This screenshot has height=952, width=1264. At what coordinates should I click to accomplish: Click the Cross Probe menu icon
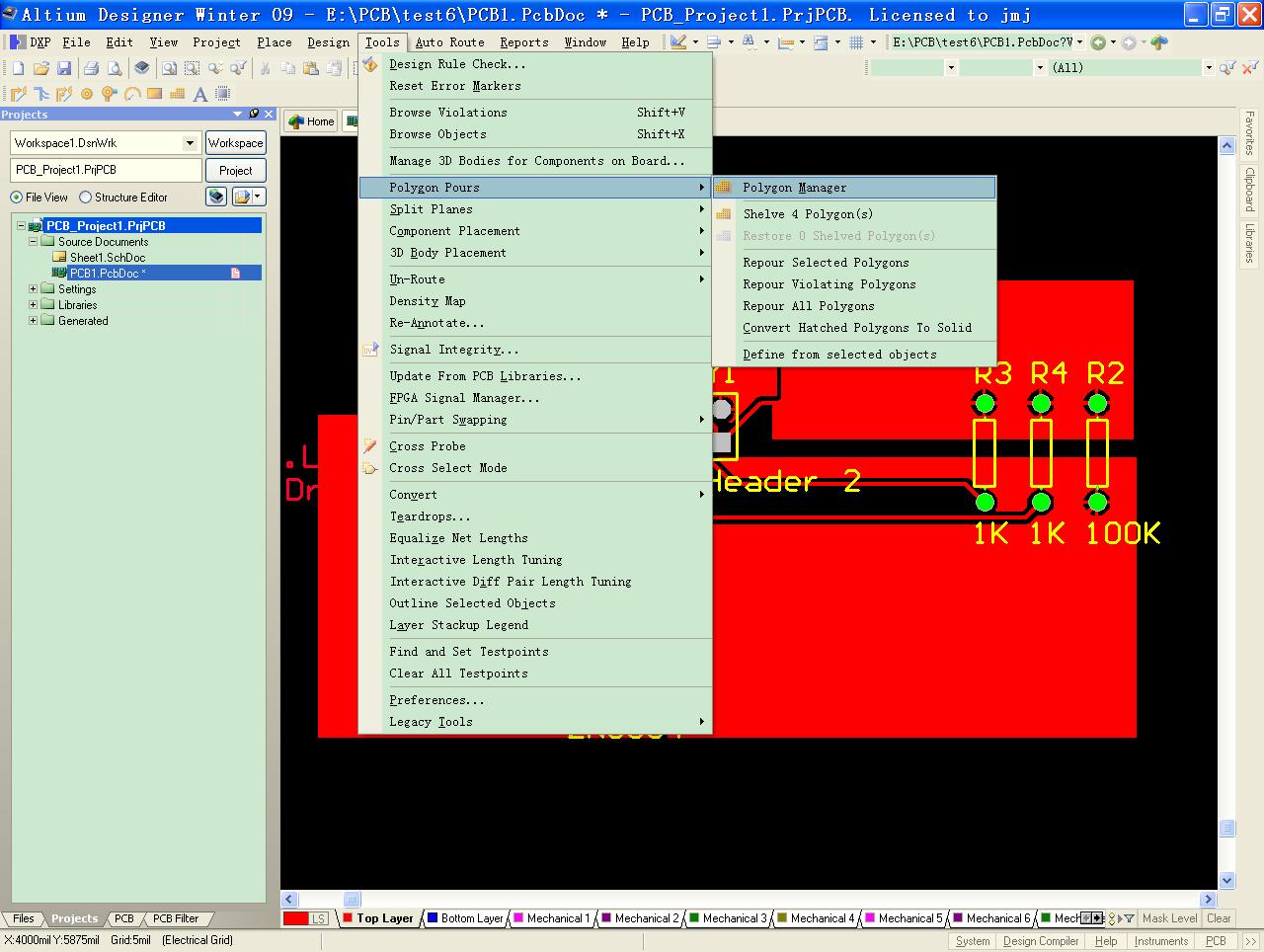click(x=370, y=446)
